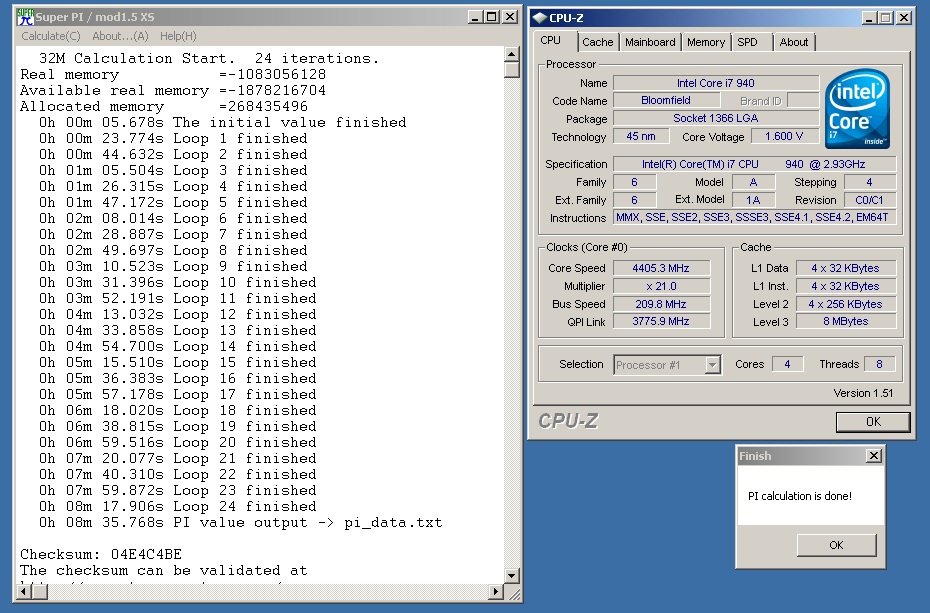Viewport: 930px width, 613px height.
Task: Click the L1 Data '4 x 32 KBytes' value
Action: point(846,268)
